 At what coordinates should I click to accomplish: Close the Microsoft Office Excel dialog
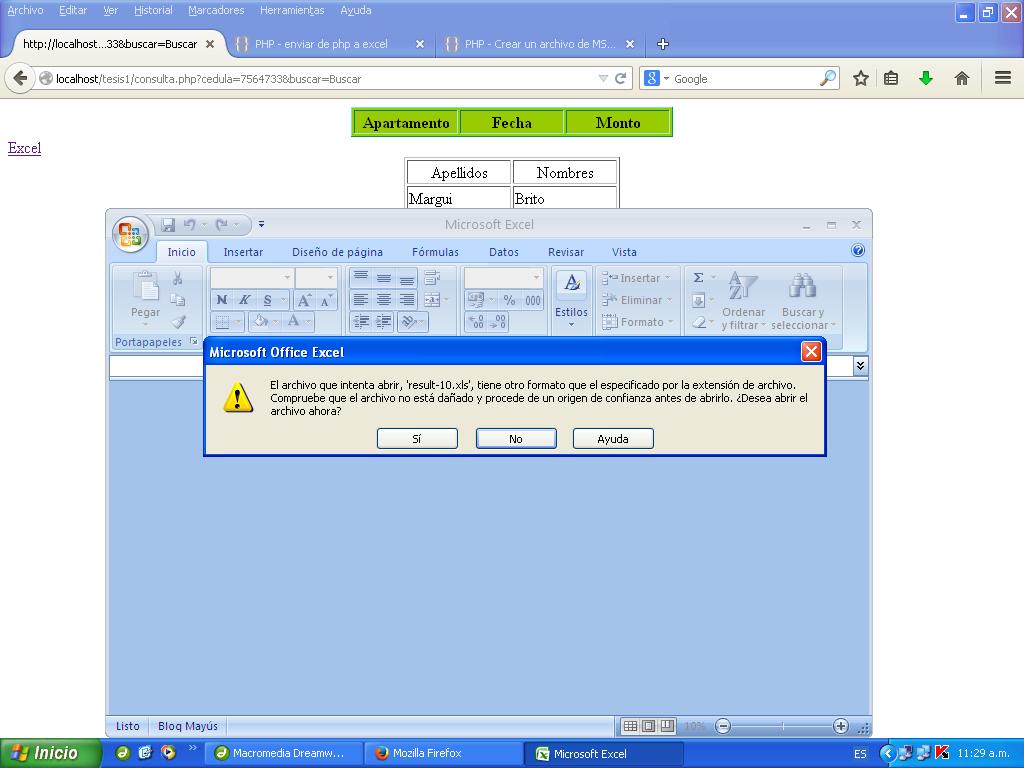pyautogui.click(x=811, y=352)
